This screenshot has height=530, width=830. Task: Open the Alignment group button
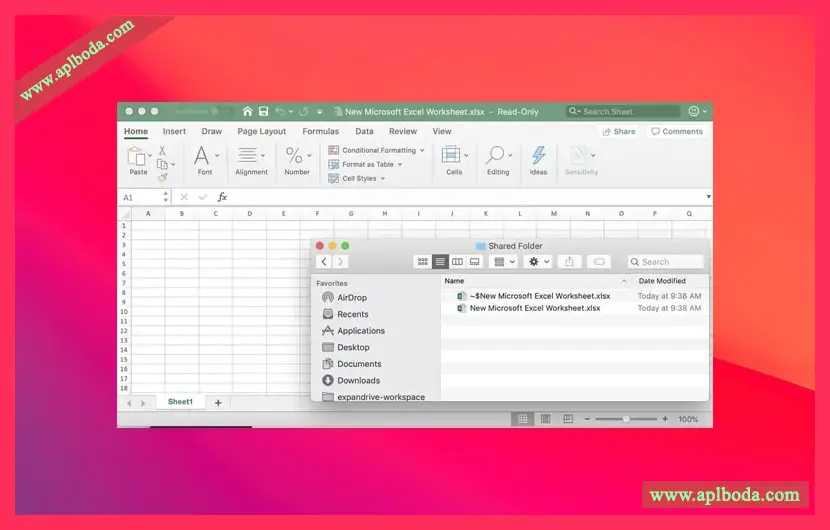(251, 160)
